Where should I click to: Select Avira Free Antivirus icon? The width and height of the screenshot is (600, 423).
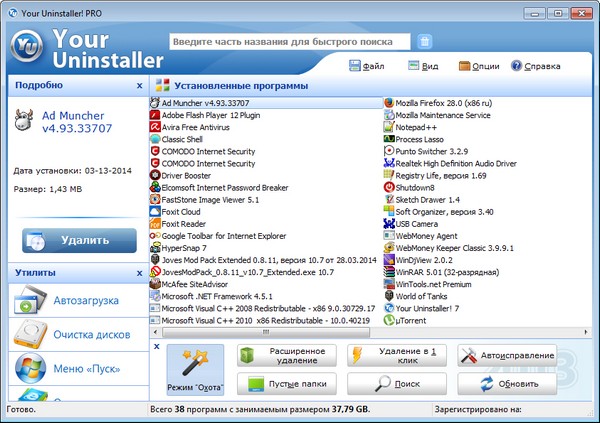(155, 127)
